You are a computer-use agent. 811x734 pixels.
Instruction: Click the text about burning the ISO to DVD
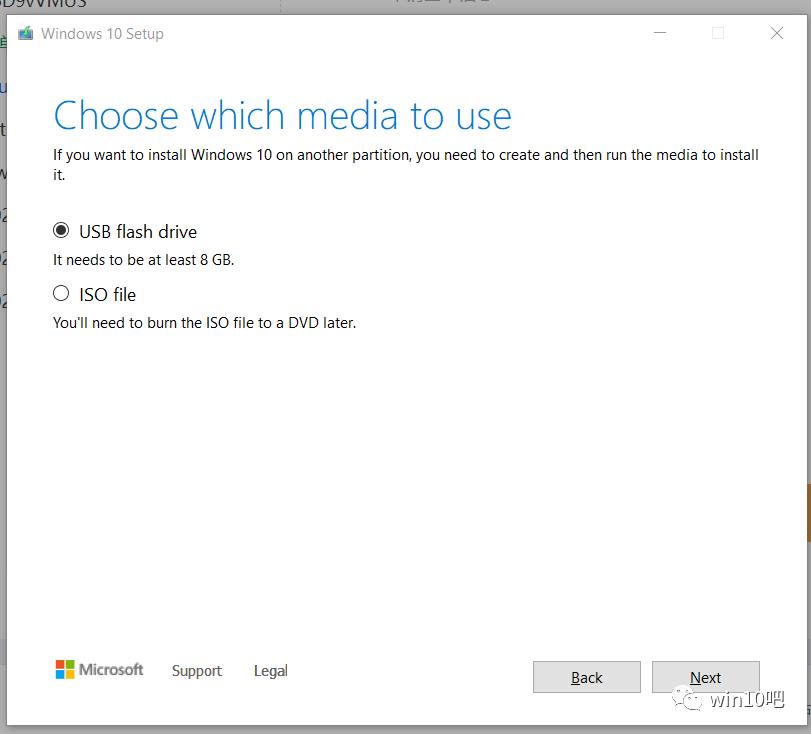point(204,323)
